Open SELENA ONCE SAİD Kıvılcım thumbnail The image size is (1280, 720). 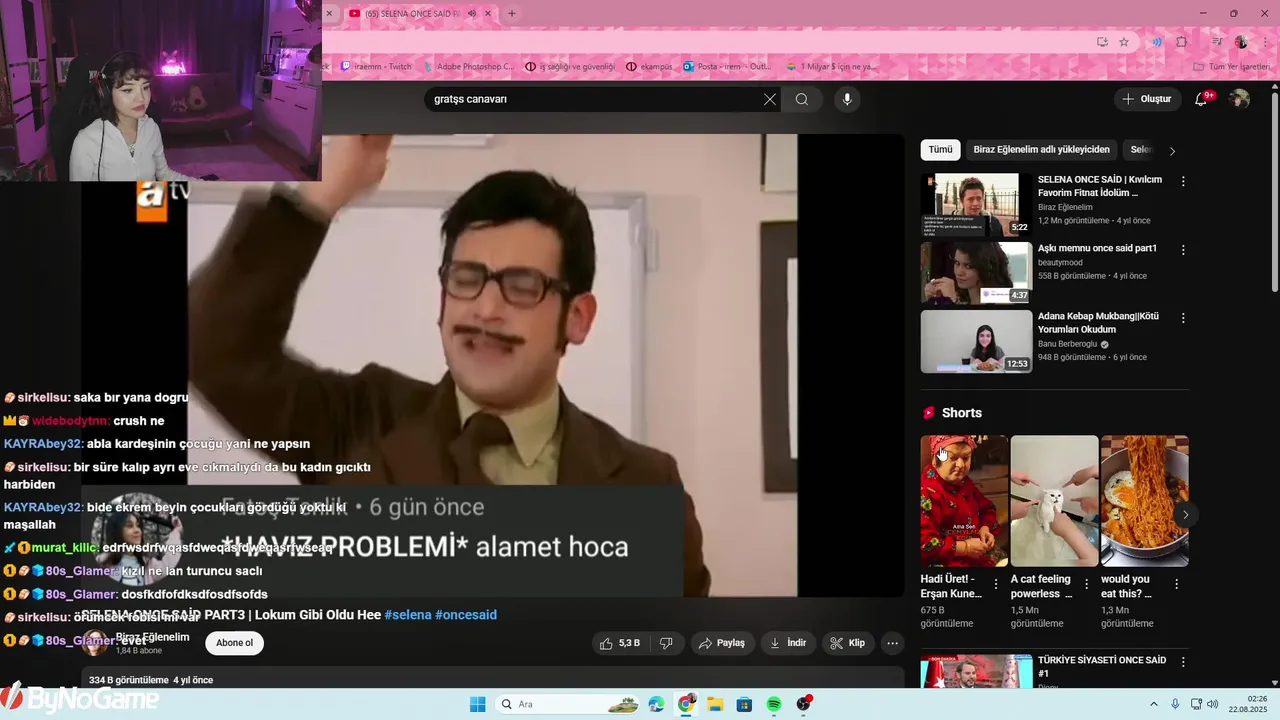pos(976,204)
